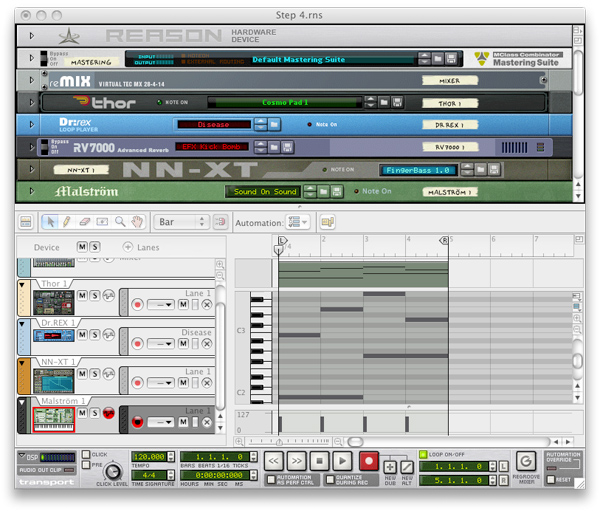Unfold the Mastering combinator device
This screenshot has width=600, height=511.
(x=32, y=58)
